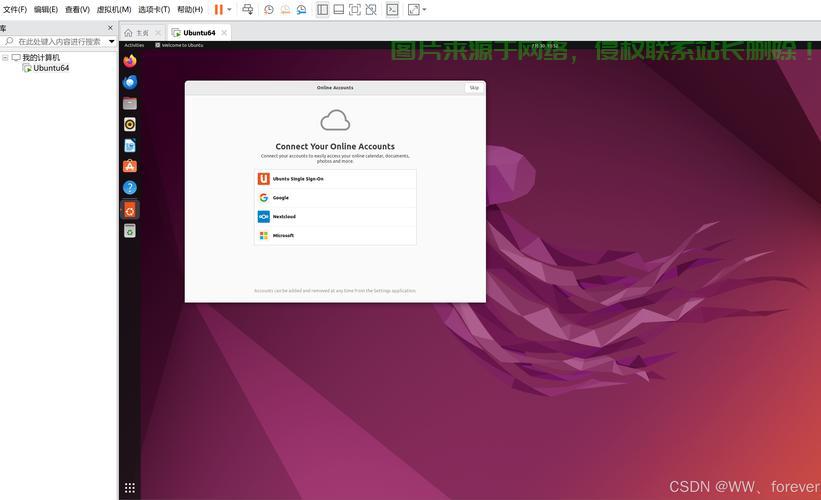
Task: Click the send Ctrl+Alt+Del toolbar icon
Action: (x=248, y=9)
